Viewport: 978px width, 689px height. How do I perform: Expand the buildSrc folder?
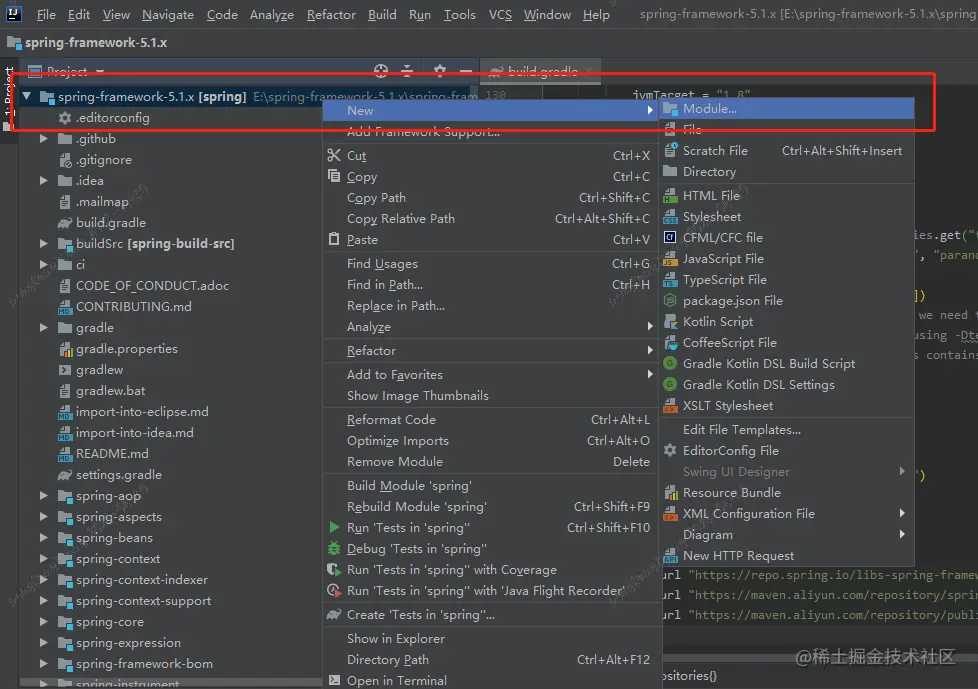(44, 243)
